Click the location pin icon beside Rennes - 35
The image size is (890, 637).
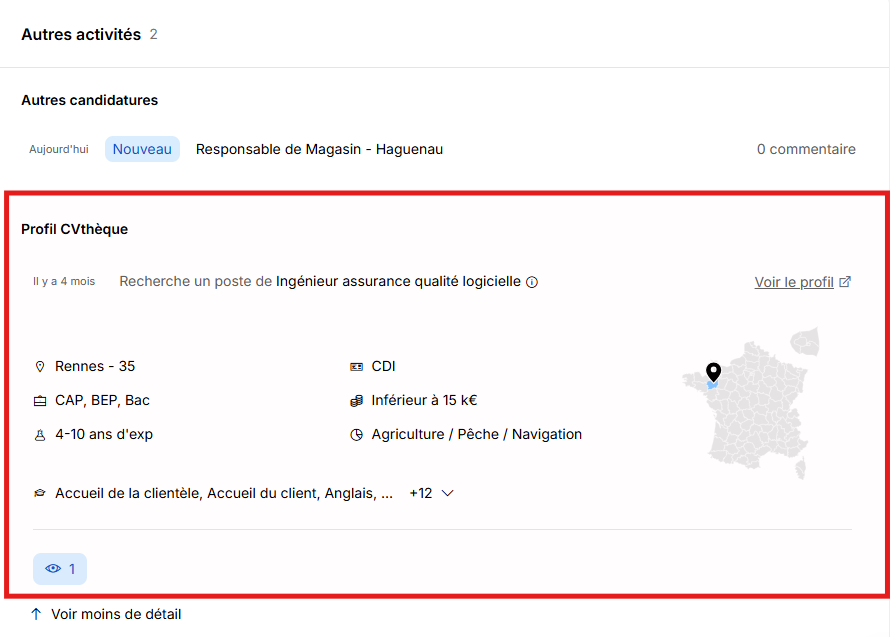(x=40, y=367)
